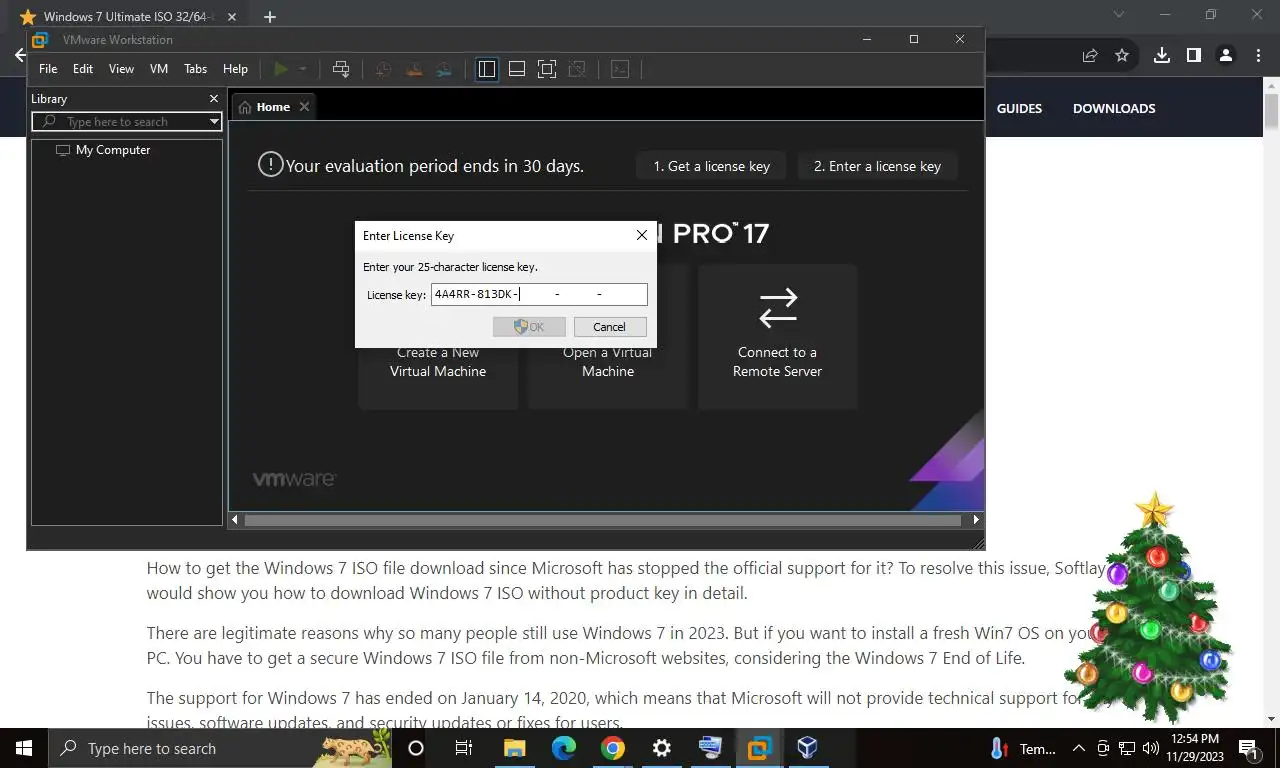Open the GUIDES link on the webpage
1280x768 pixels.
coord(1019,108)
